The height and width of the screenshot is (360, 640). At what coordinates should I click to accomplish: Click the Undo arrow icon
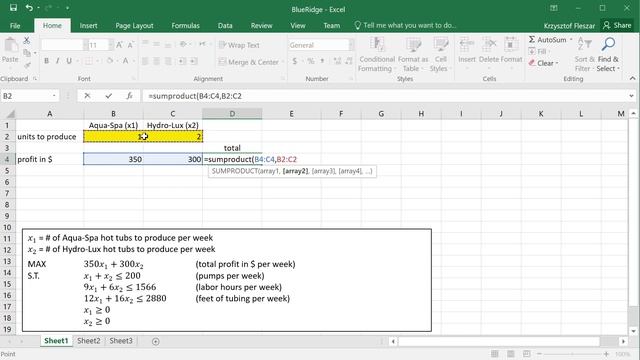point(29,8)
